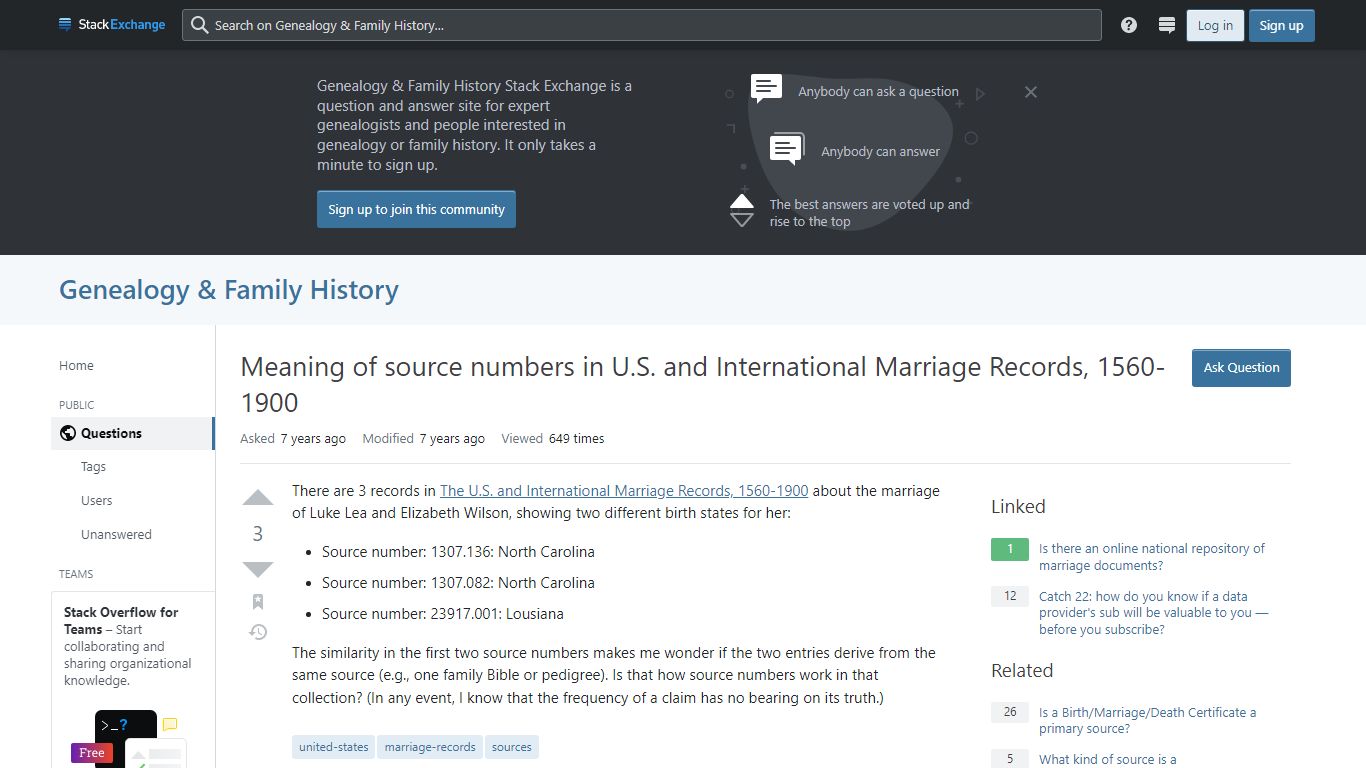
Task: Click the question title heading
Action: [x=703, y=385]
